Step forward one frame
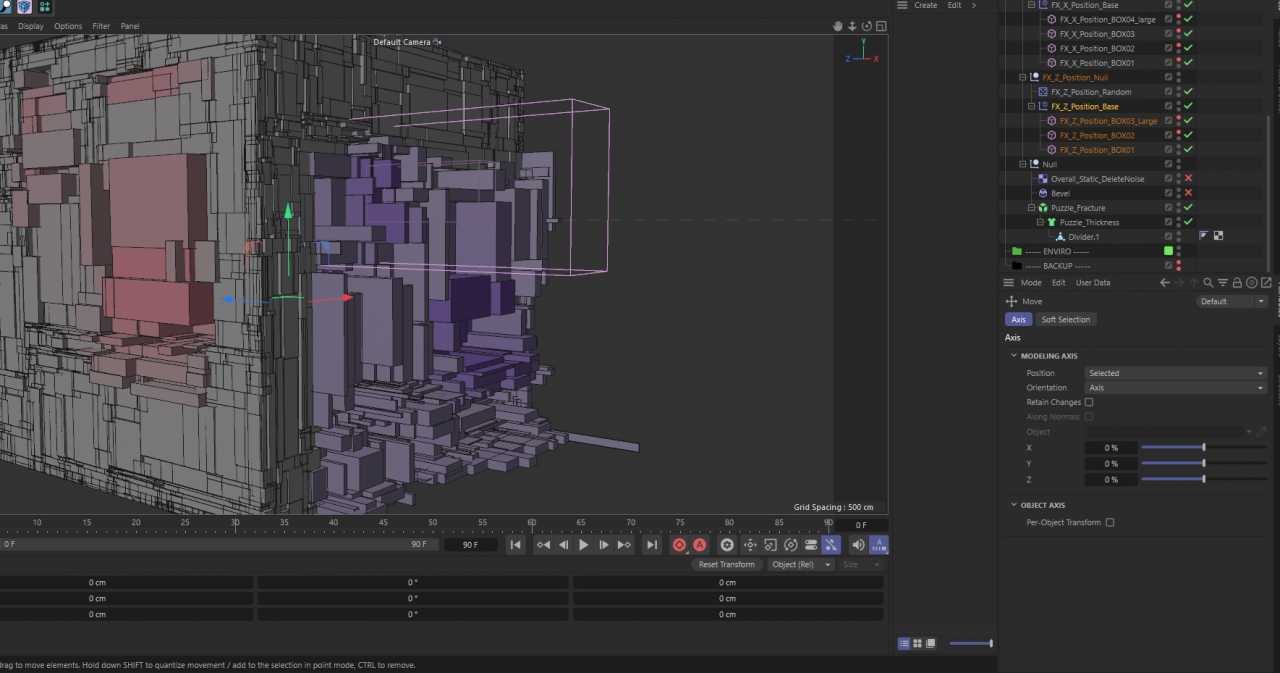 pos(604,545)
